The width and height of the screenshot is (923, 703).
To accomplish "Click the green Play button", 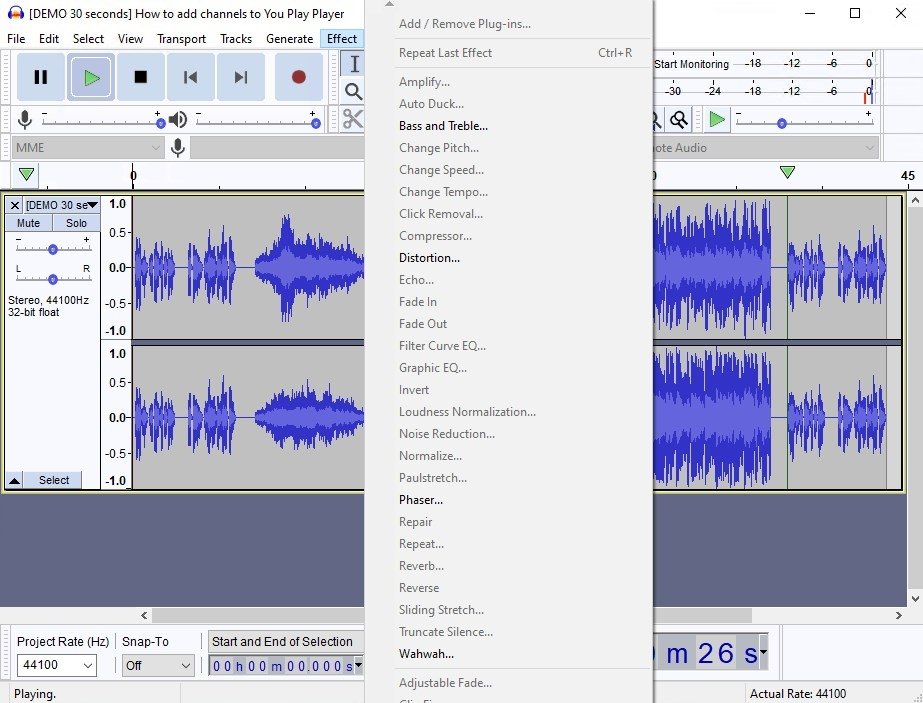I will tap(91, 77).
